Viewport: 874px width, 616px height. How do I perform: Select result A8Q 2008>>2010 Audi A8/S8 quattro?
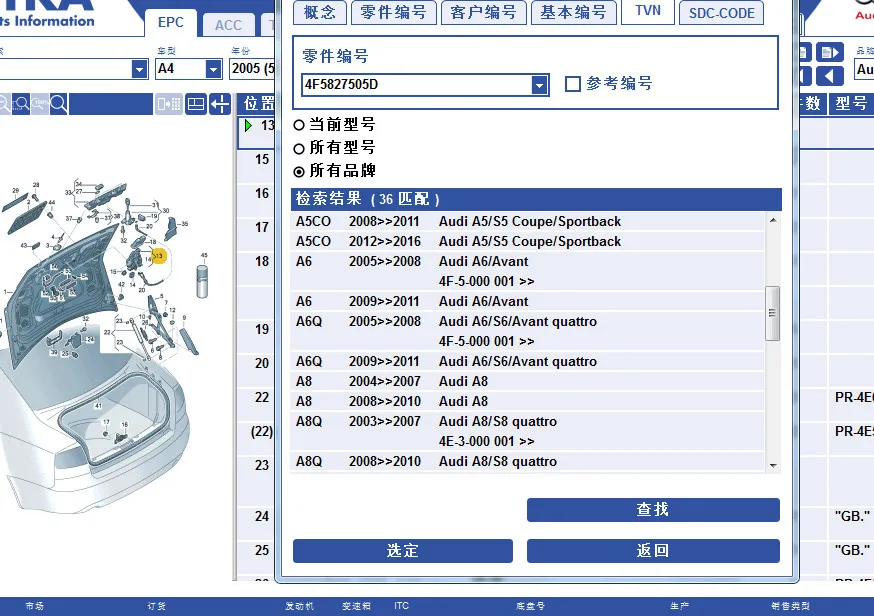click(x=527, y=462)
